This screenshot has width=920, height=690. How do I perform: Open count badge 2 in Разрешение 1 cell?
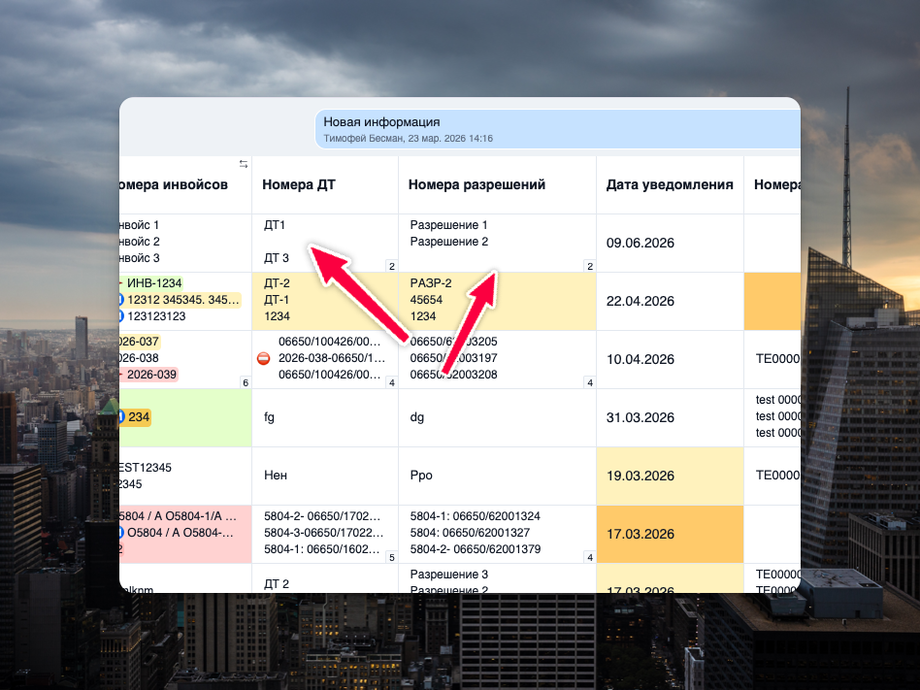coord(590,266)
